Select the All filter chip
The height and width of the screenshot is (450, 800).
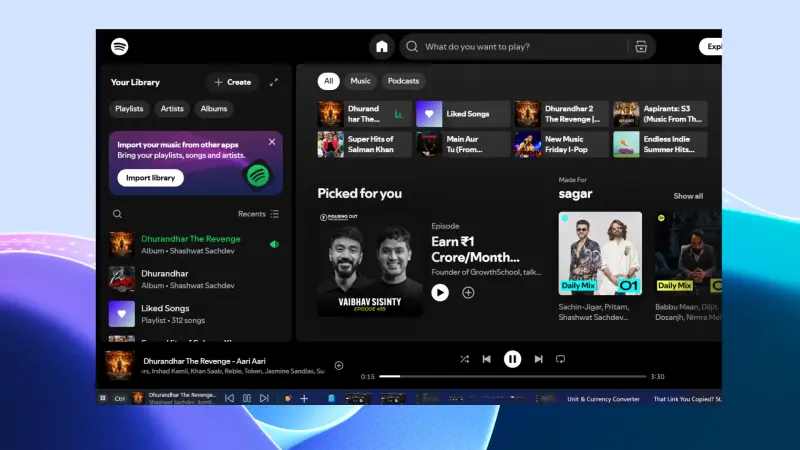click(x=329, y=81)
